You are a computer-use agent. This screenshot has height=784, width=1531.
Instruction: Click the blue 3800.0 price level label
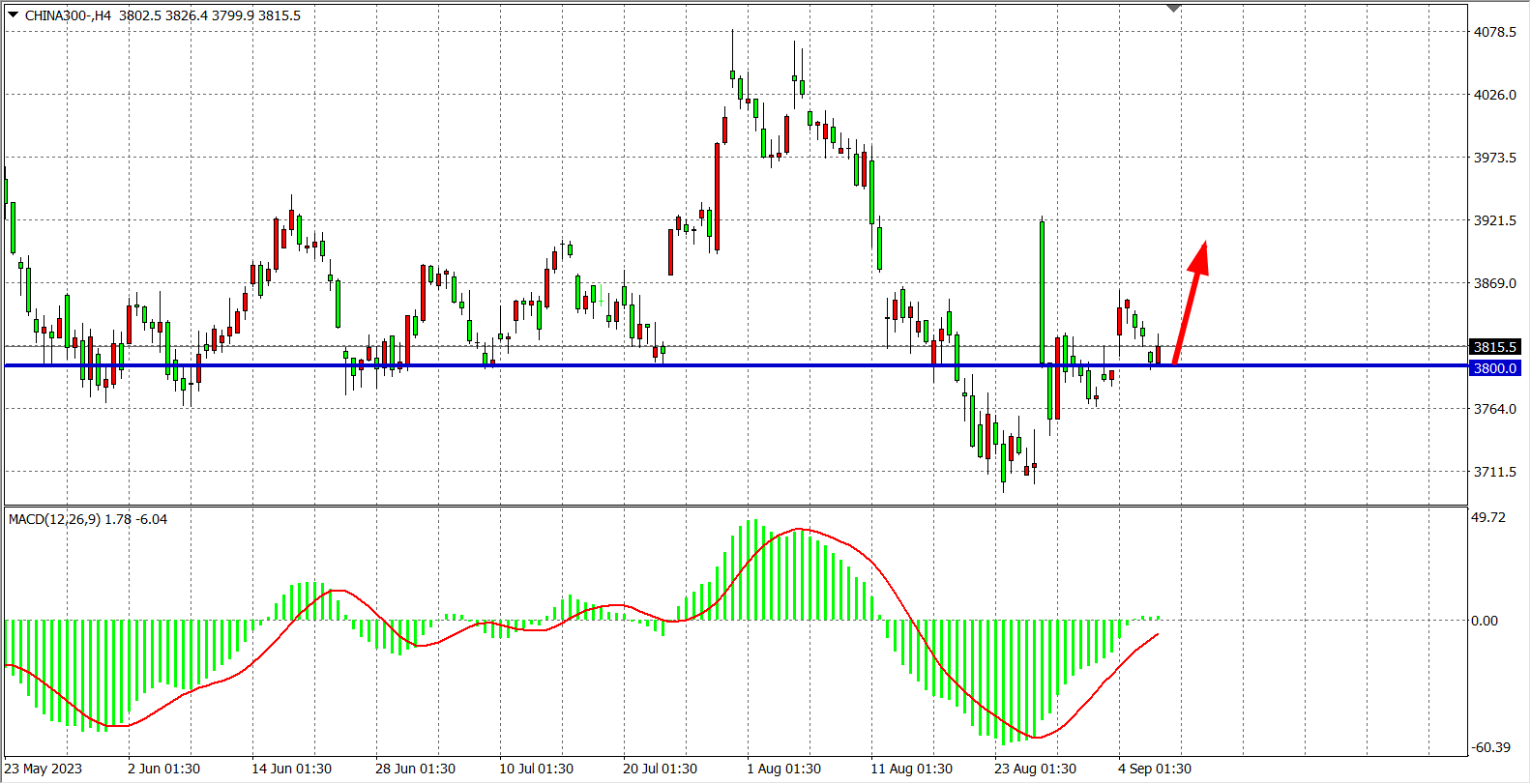tap(1494, 368)
